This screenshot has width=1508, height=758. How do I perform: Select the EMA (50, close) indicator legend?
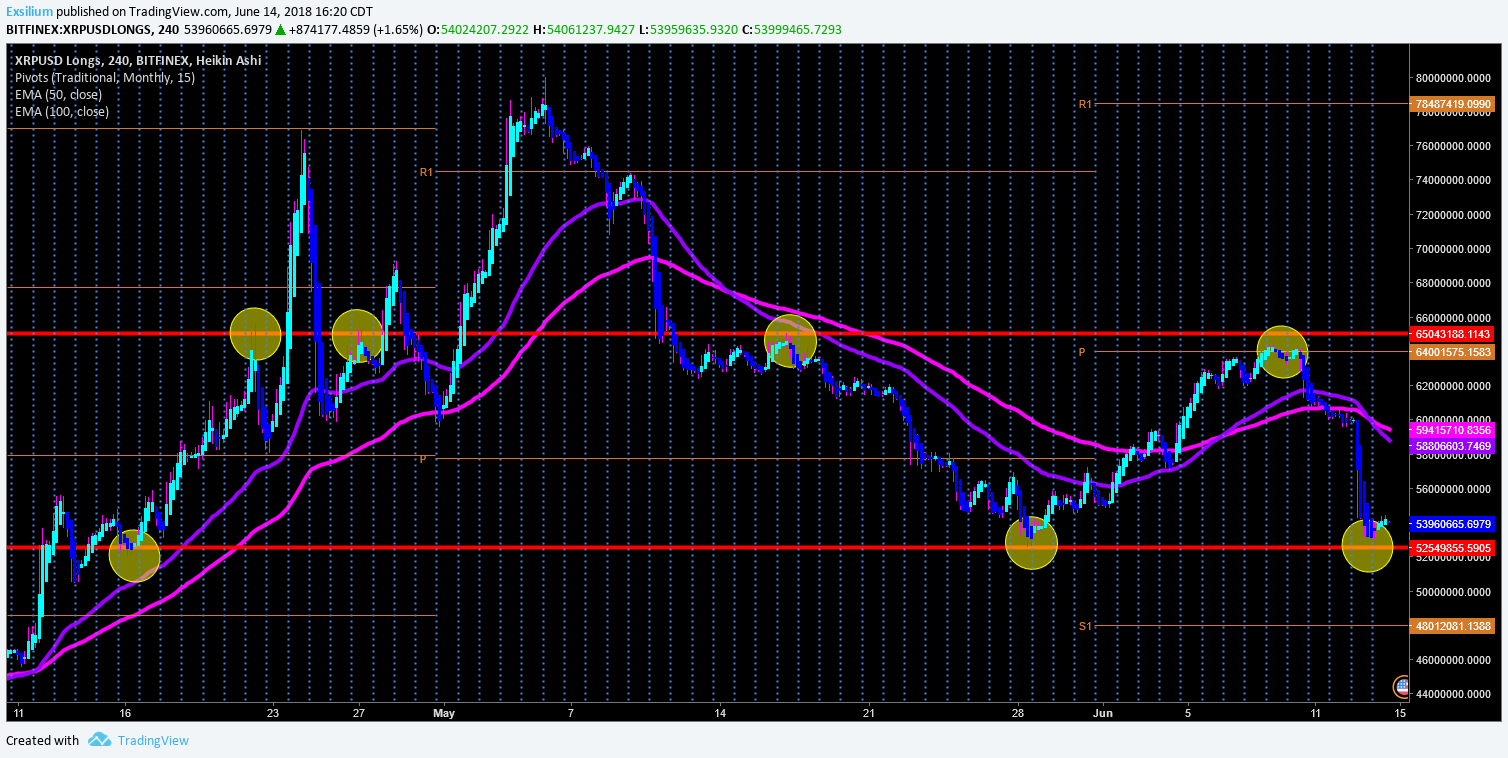point(58,94)
